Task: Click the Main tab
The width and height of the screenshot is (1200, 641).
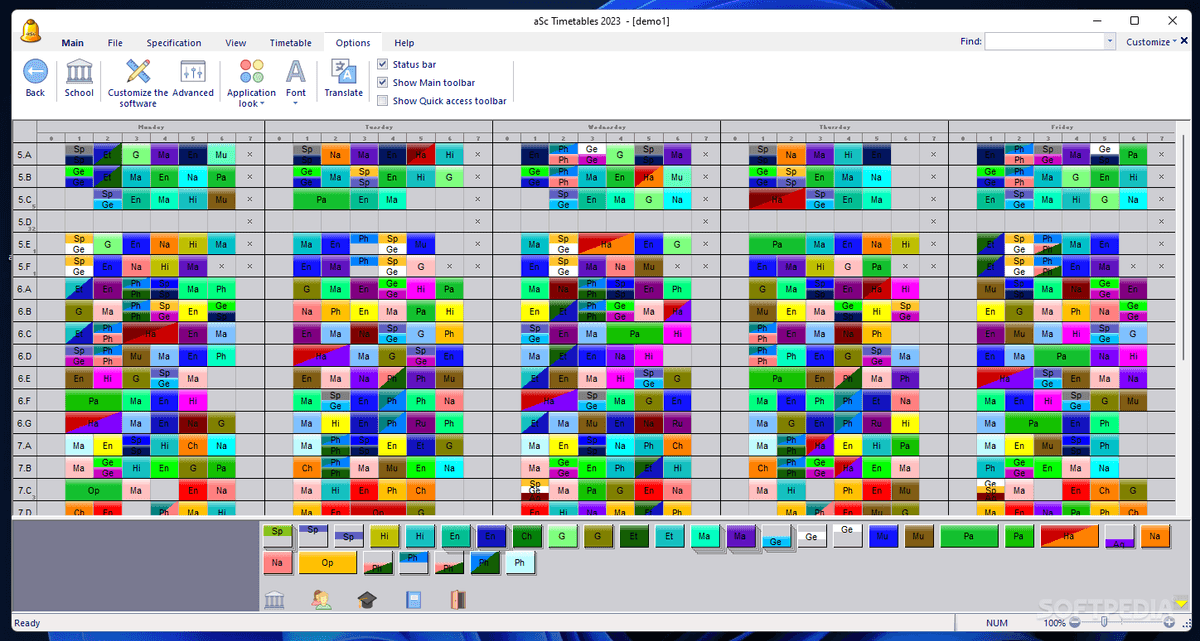Action: click(x=72, y=42)
